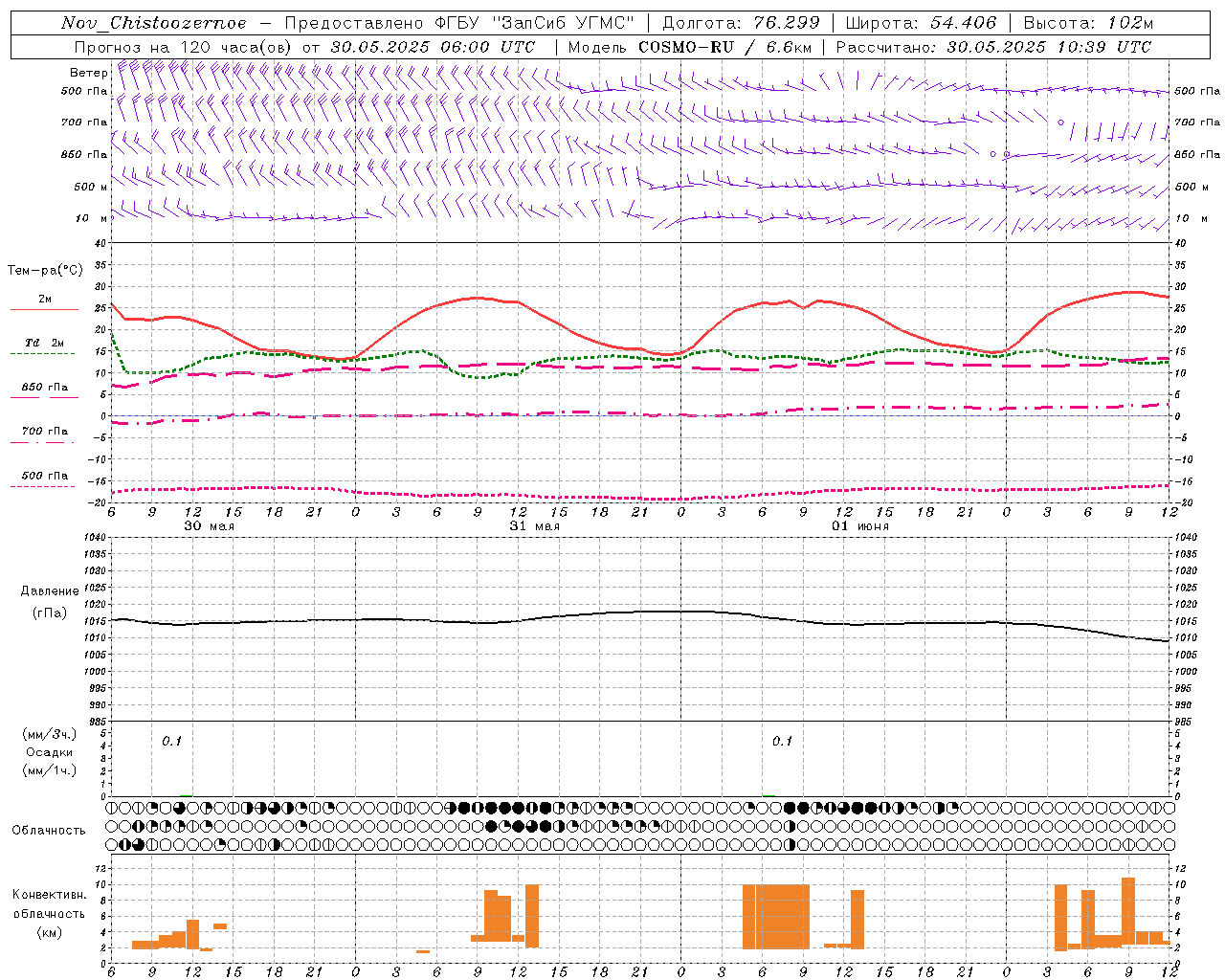This screenshot has width=1225, height=980.
Task: Click the Nov_Chistoozernoe station title
Action: pos(154,23)
